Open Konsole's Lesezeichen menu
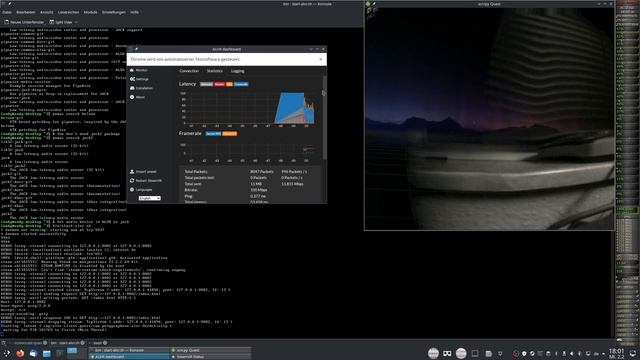 tap(69, 12)
